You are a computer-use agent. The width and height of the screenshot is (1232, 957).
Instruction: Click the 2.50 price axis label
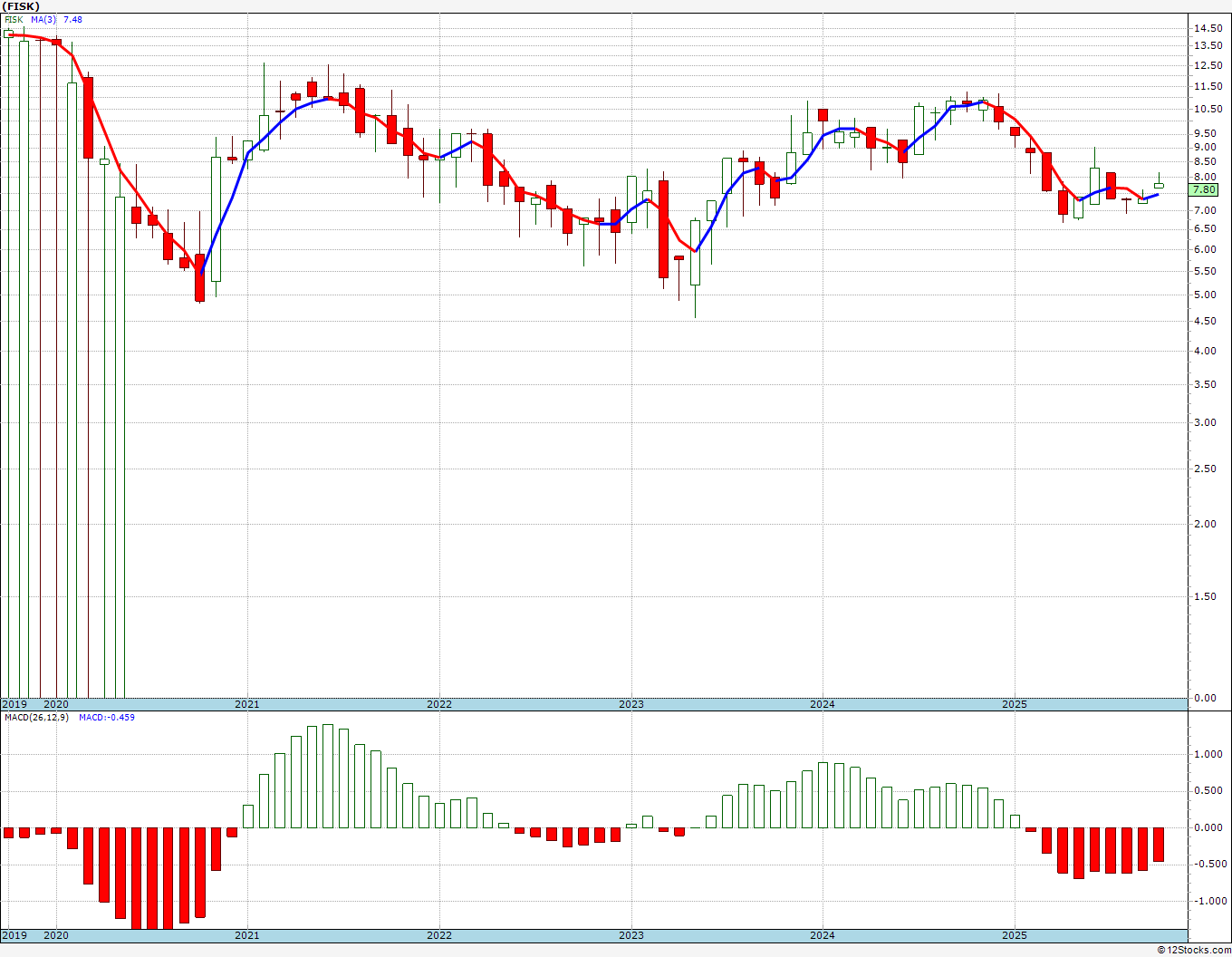click(x=1204, y=469)
